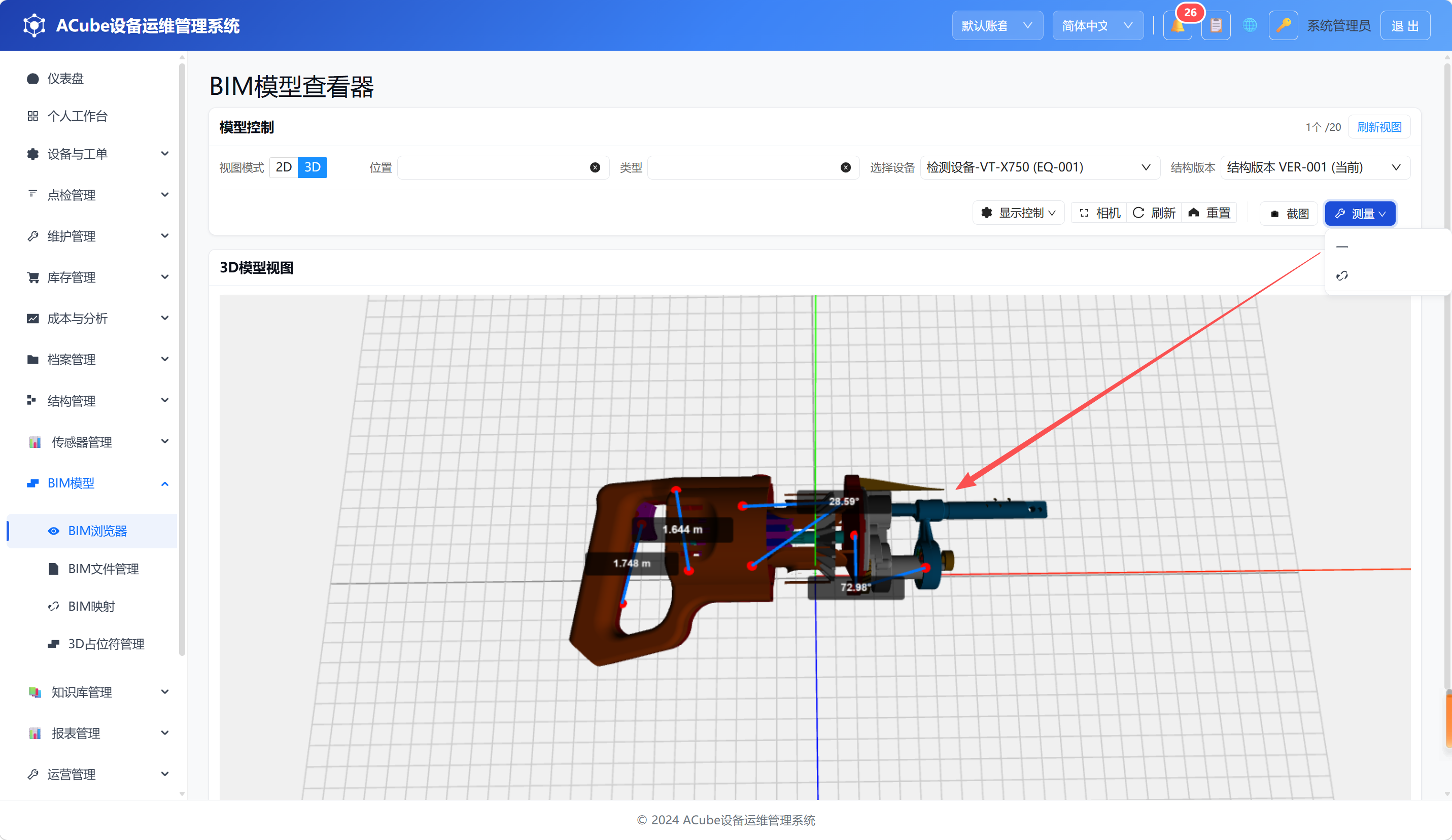Expand the 传感器管理 sidebar menu

[92, 442]
